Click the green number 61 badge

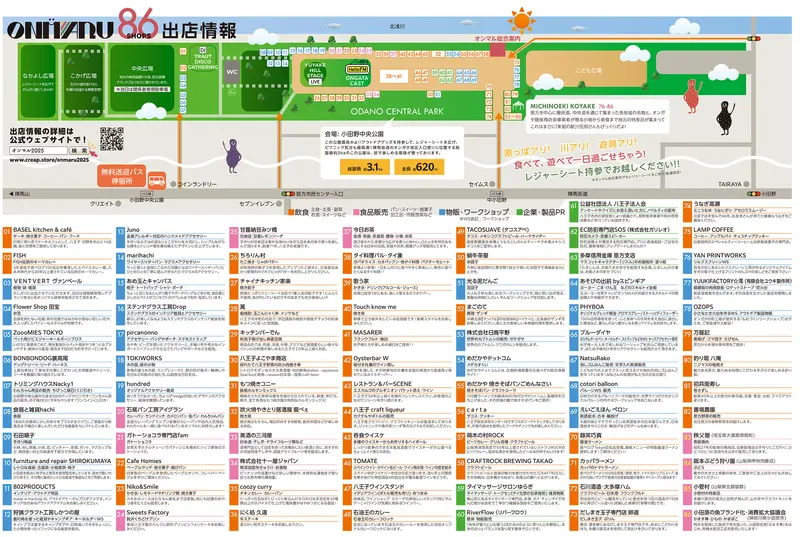click(573, 212)
